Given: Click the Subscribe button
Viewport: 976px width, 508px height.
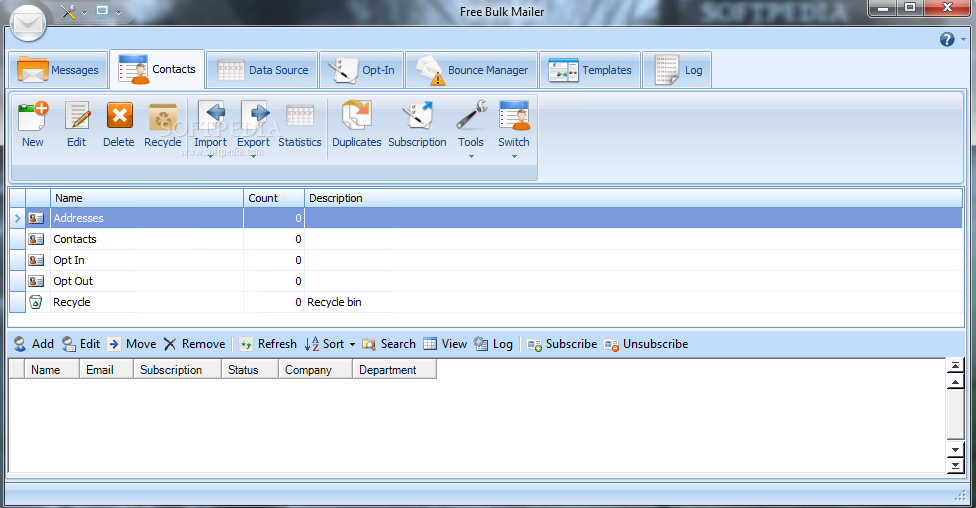Looking at the screenshot, I should (x=561, y=344).
